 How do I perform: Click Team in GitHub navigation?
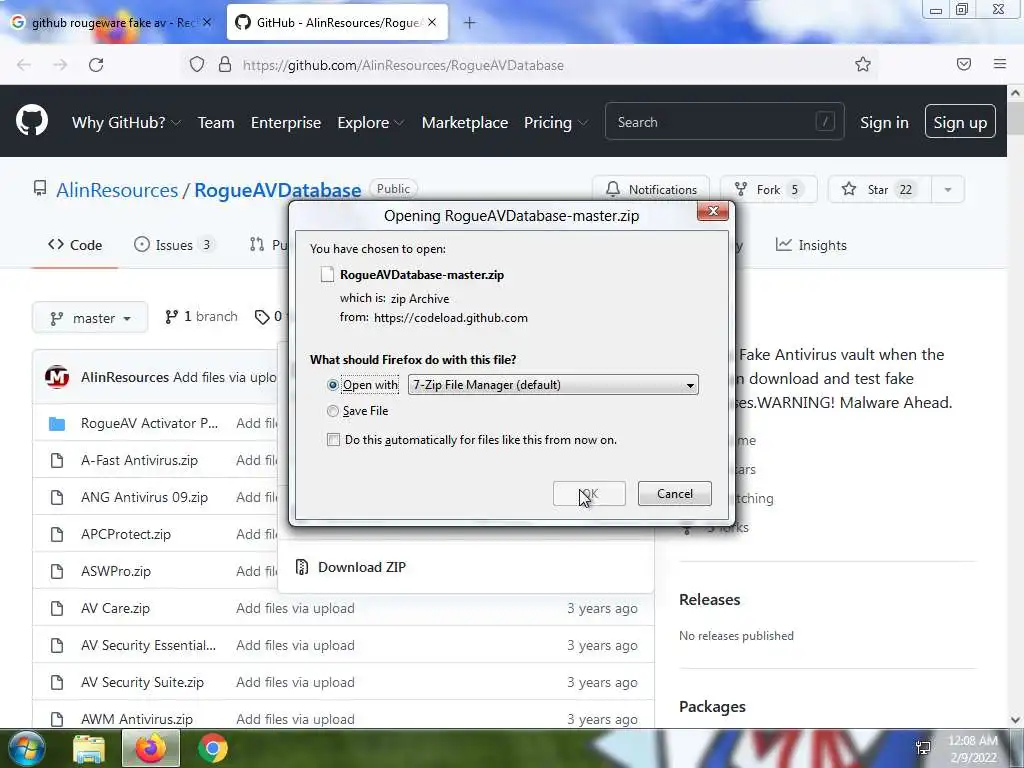pyautogui.click(x=216, y=122)
